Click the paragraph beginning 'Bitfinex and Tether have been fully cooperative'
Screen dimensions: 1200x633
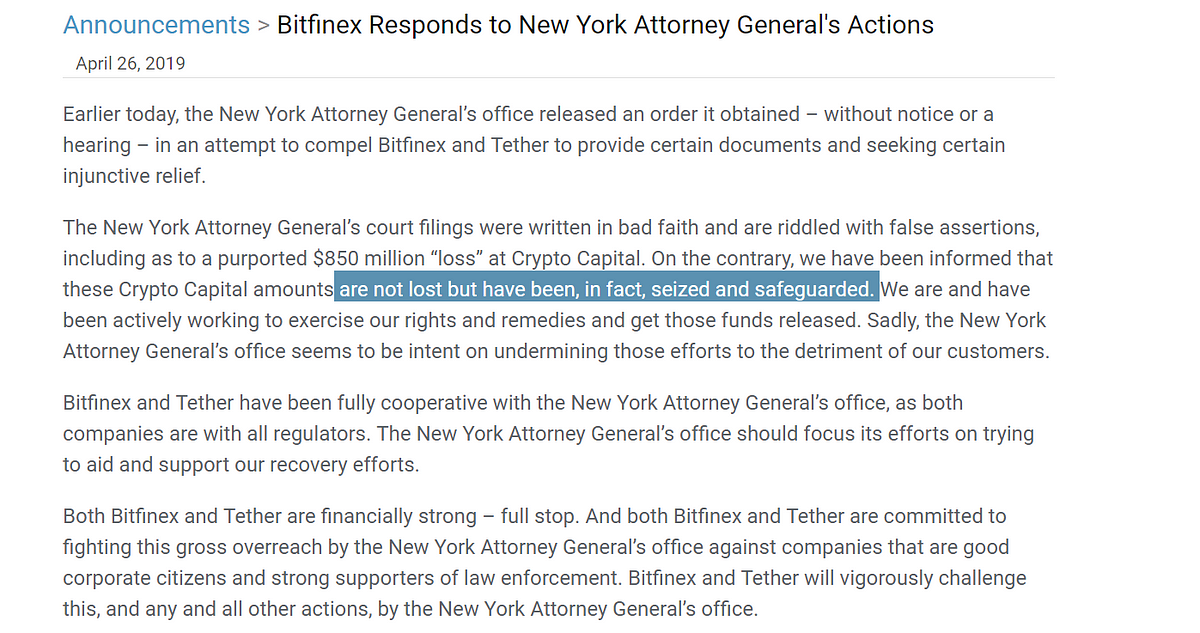[548, 434]
